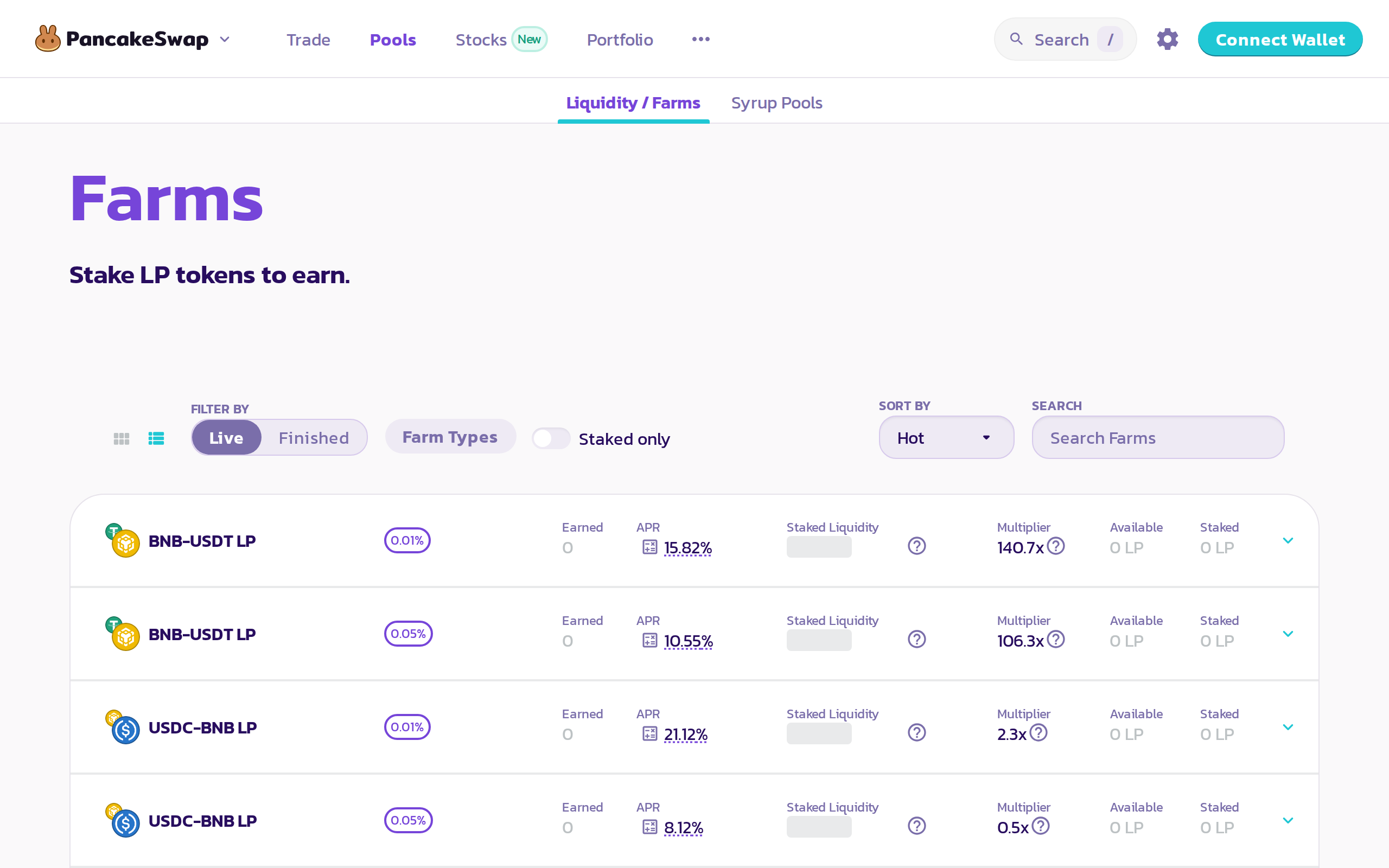The width and height of the screenshot is (1389, 868).
Task: Click the 21.12% APR value
Action: 685,734
